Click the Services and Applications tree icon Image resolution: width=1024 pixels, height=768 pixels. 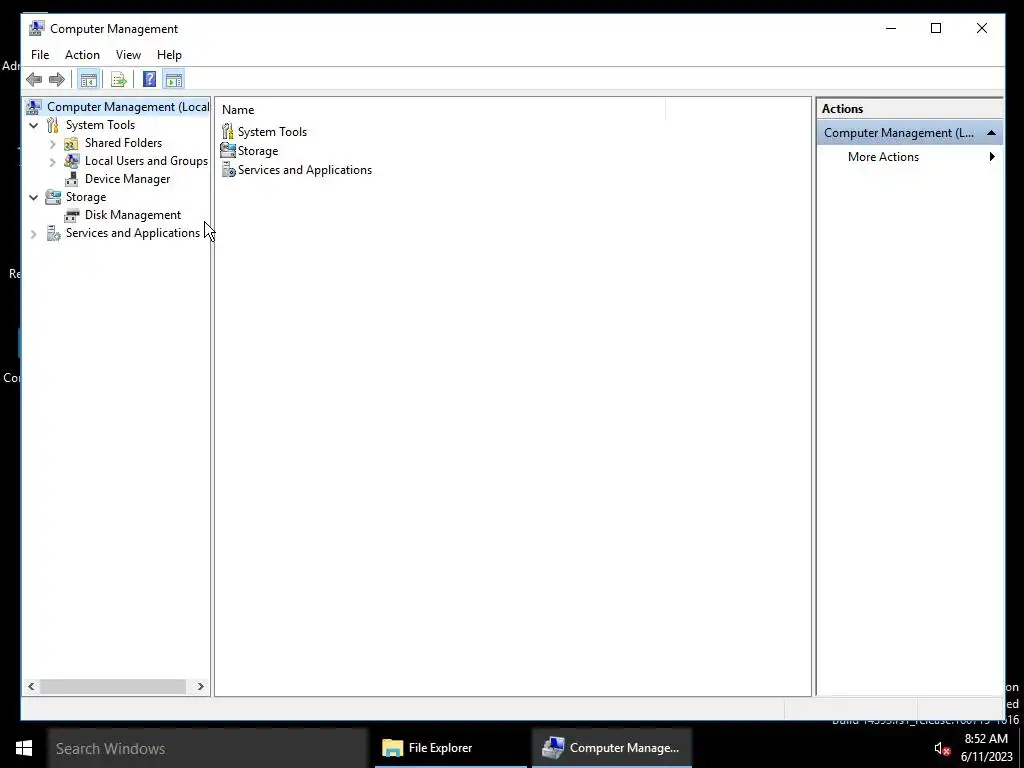(x=54, y=233)
